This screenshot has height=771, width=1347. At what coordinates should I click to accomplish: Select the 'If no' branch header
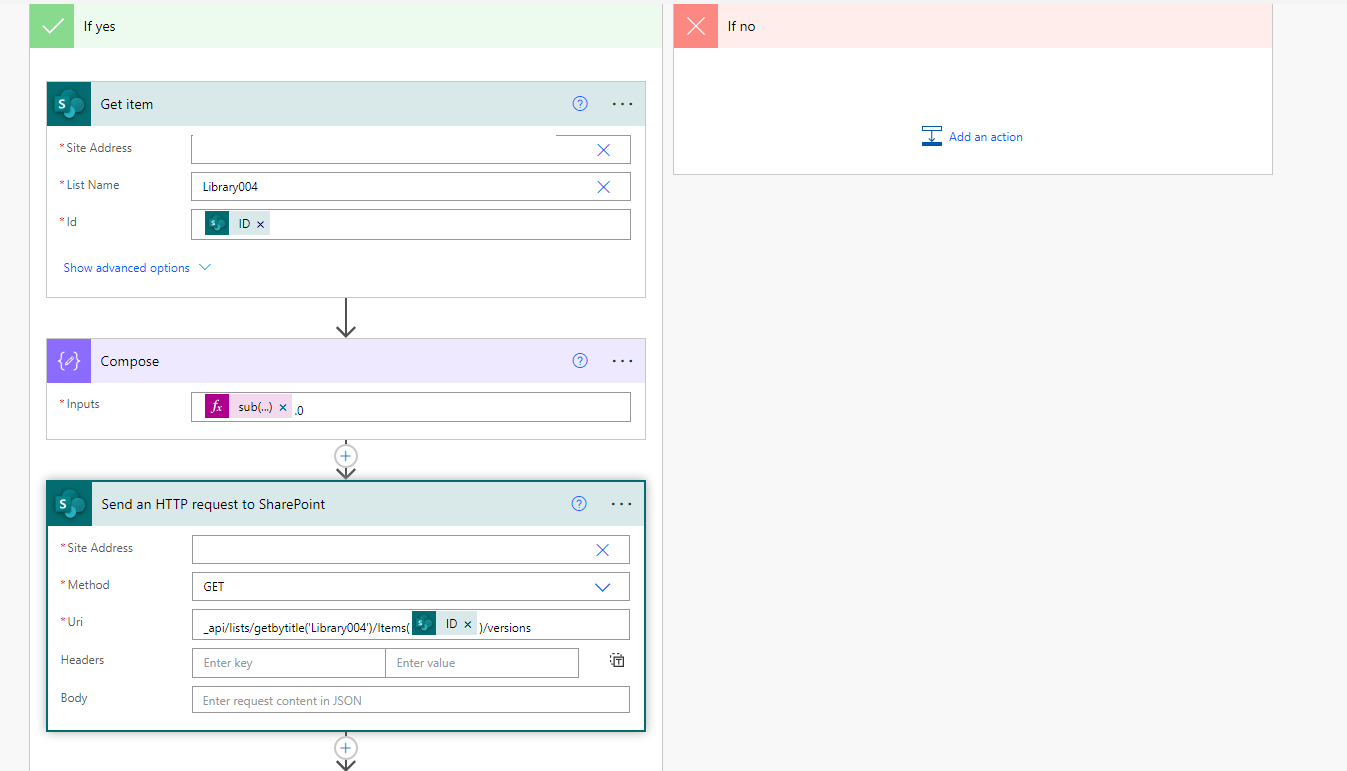click(973, 26)
